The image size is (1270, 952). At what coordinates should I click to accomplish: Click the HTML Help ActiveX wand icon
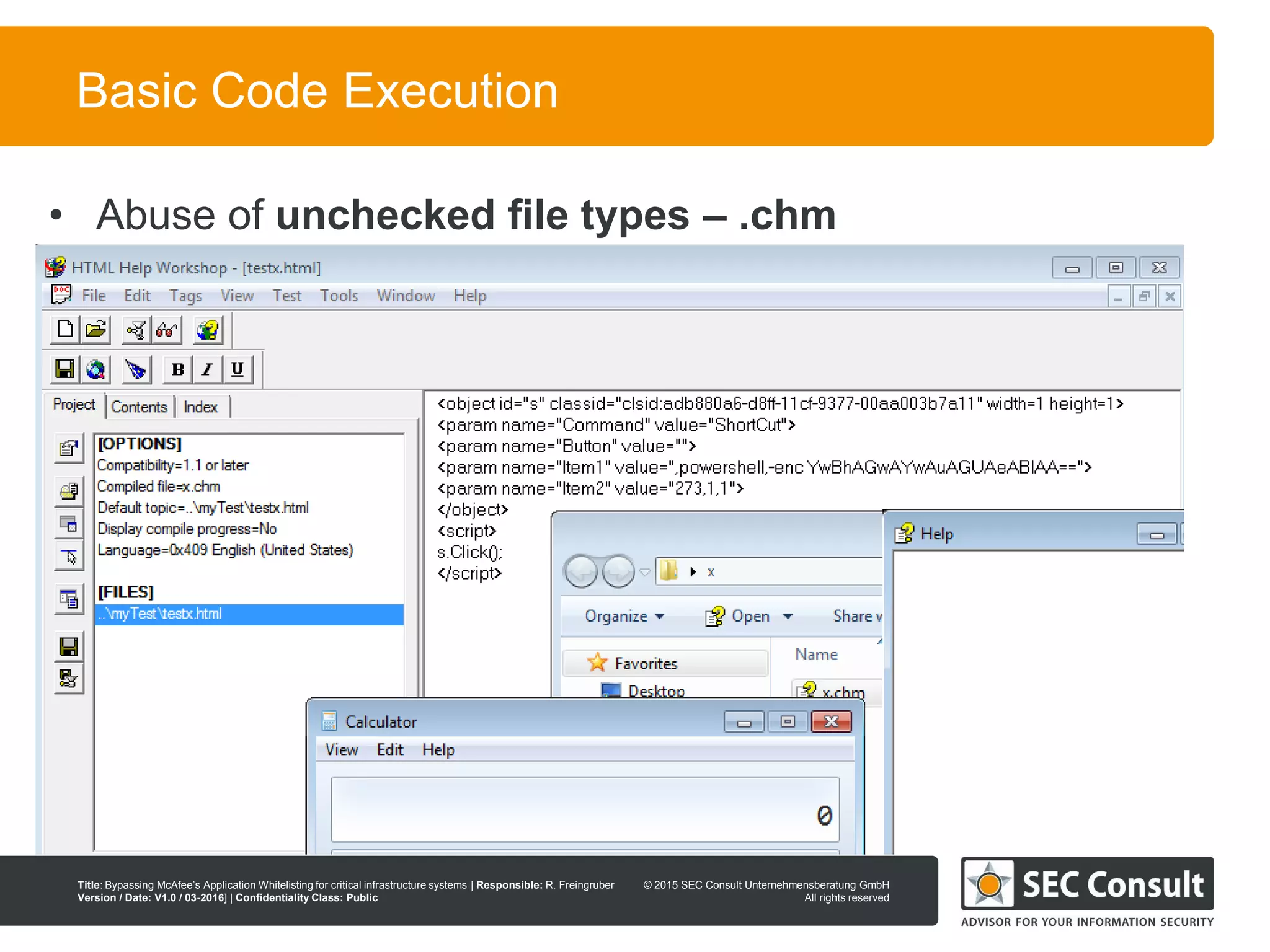[x=136, y=369]
